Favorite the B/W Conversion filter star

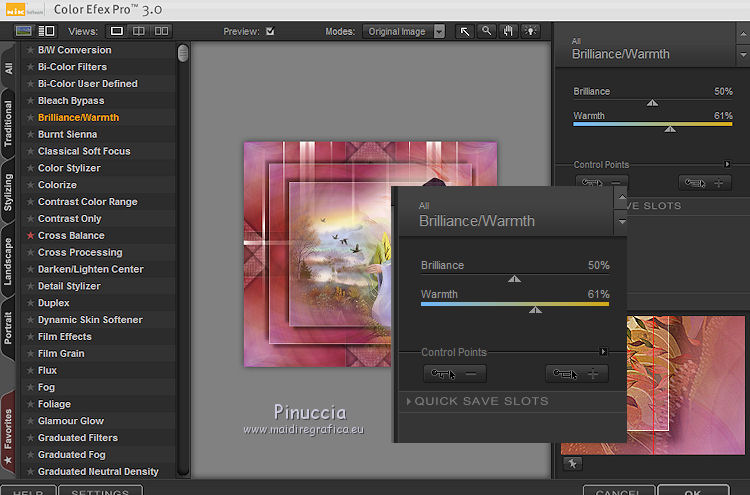coord(31,50)
